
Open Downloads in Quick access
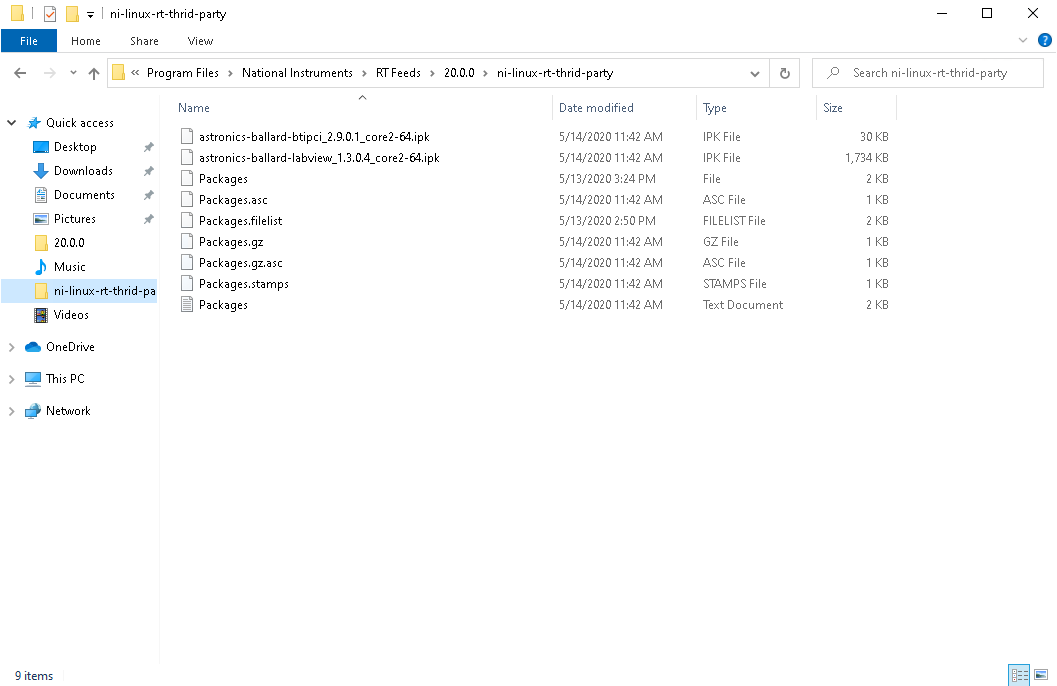click(83, 171)
